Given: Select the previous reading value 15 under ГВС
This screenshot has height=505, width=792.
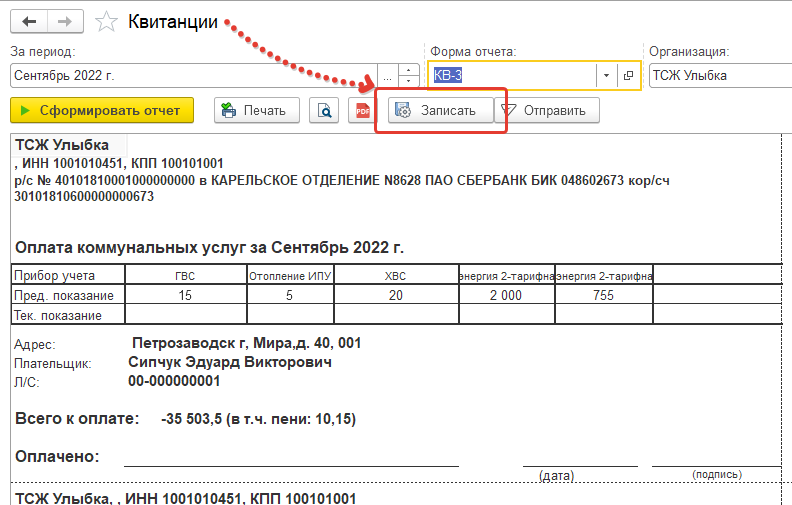Looking at the screenshot, I should point(185,295).
